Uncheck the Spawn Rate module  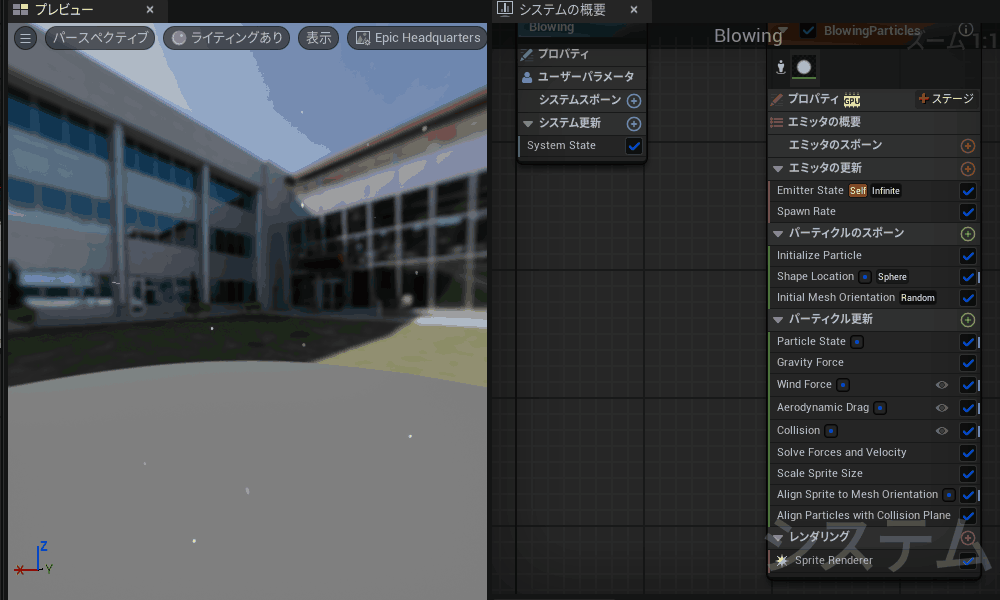[967, 212]
